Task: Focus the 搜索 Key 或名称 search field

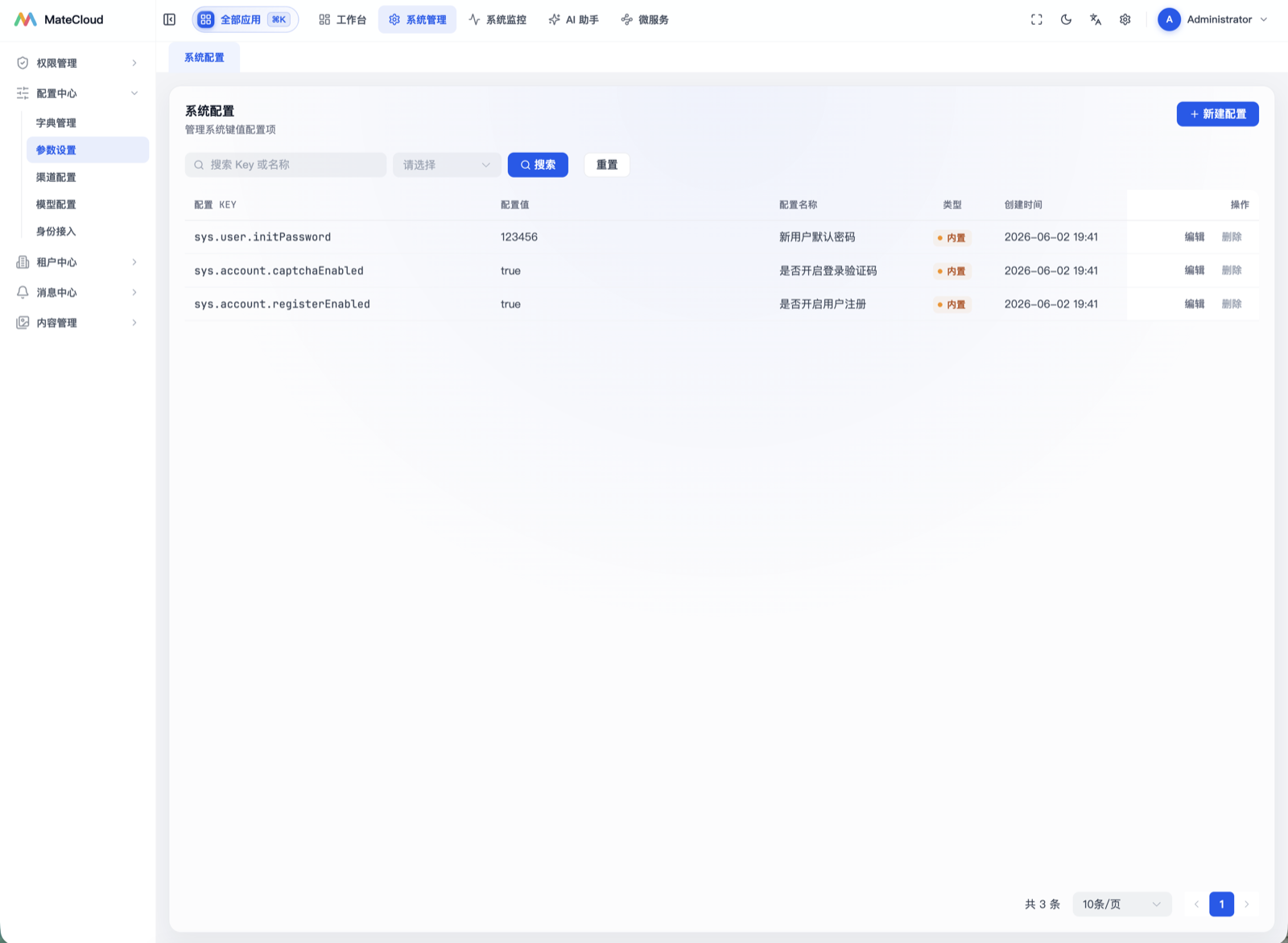Action: [x=286, y=165]
